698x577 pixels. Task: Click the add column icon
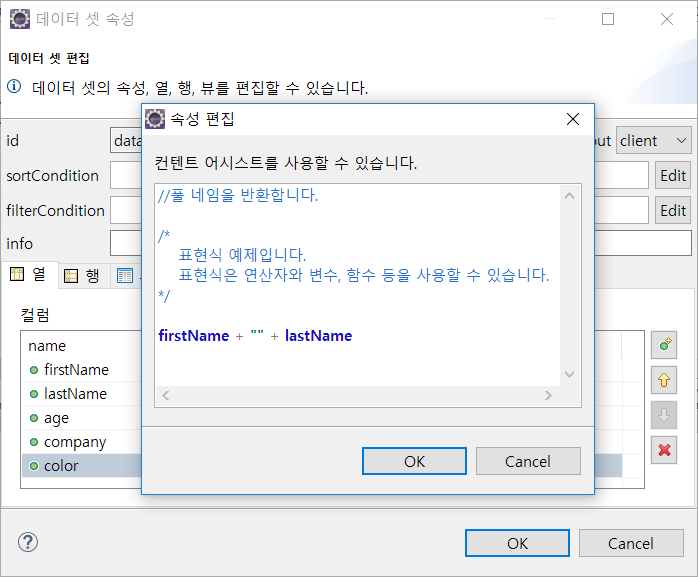(664, 346)
